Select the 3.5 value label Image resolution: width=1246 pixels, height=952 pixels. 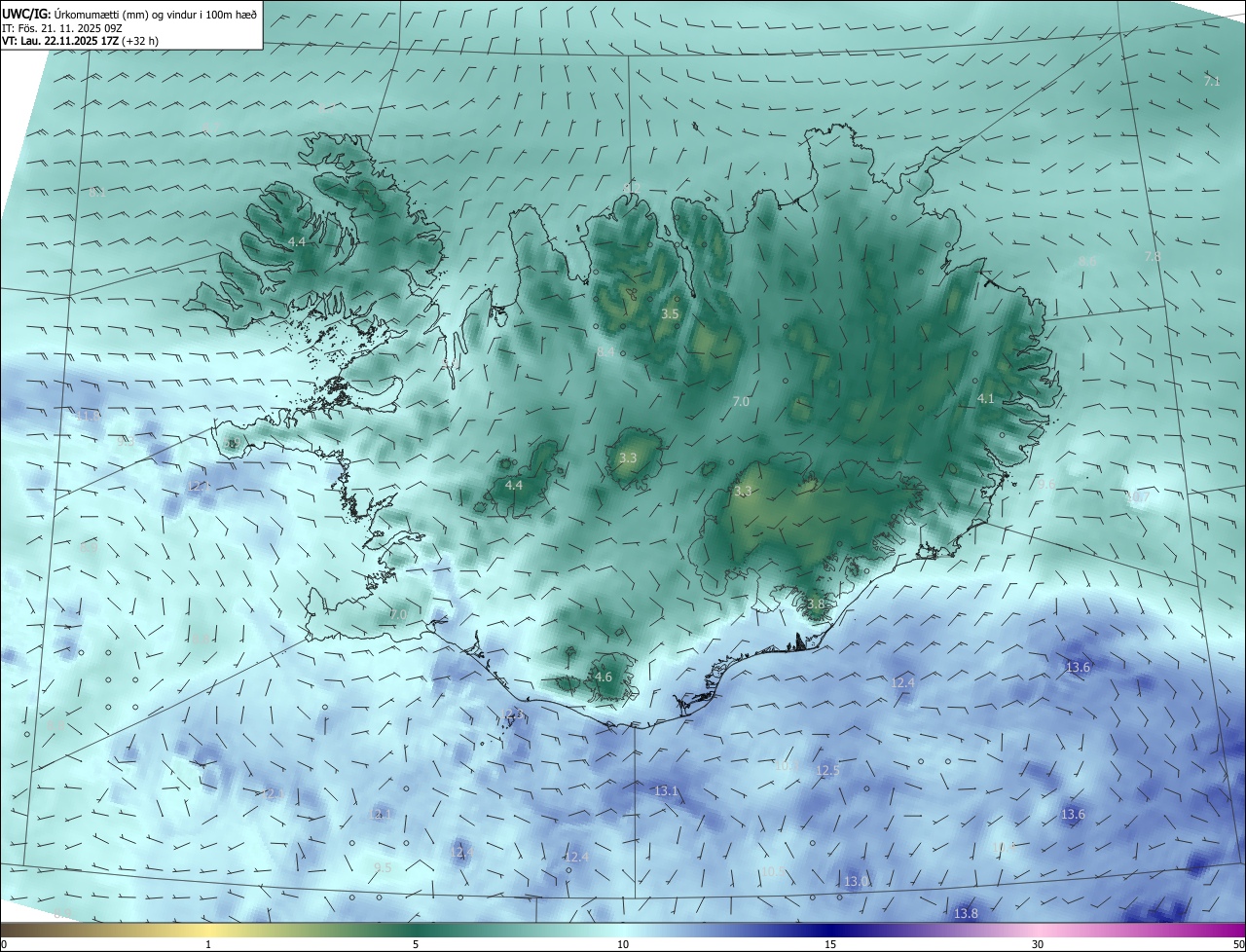click(670, 314)
